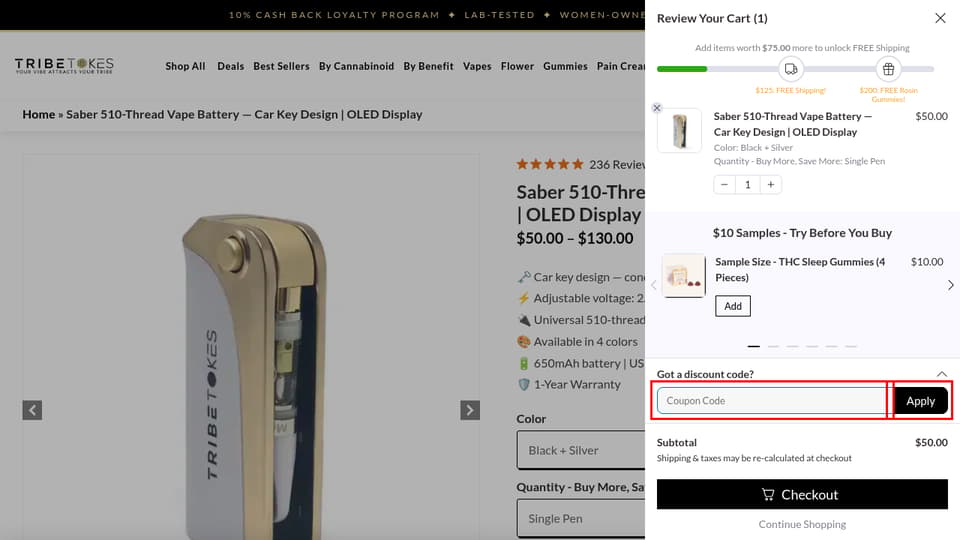The height and width of the screenshot is (540, 960).
Task: Open the Deals menu item
Action: (x=230, y=66)
